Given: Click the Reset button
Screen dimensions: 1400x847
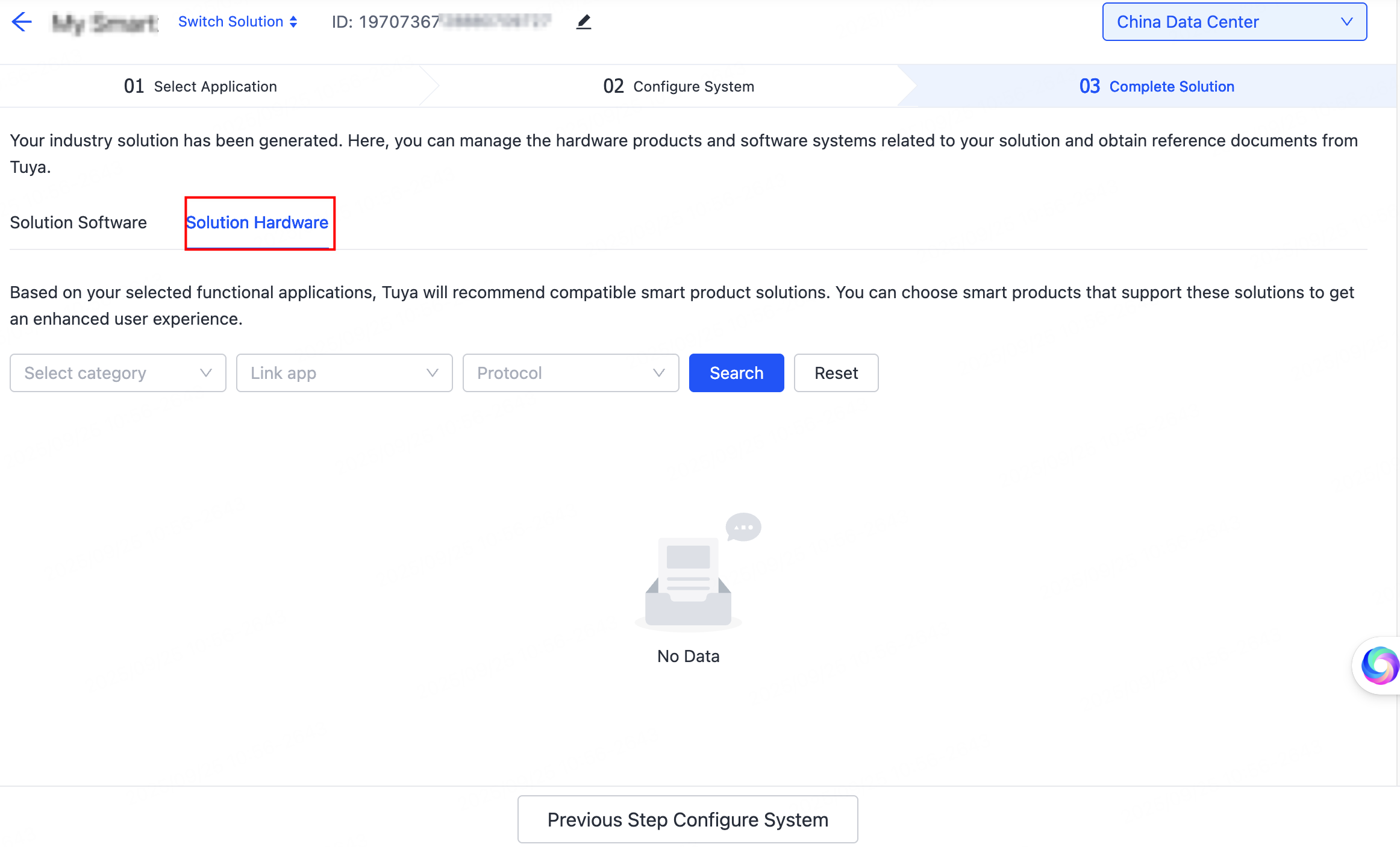Looking at the screenshot, I should [836, 373].
